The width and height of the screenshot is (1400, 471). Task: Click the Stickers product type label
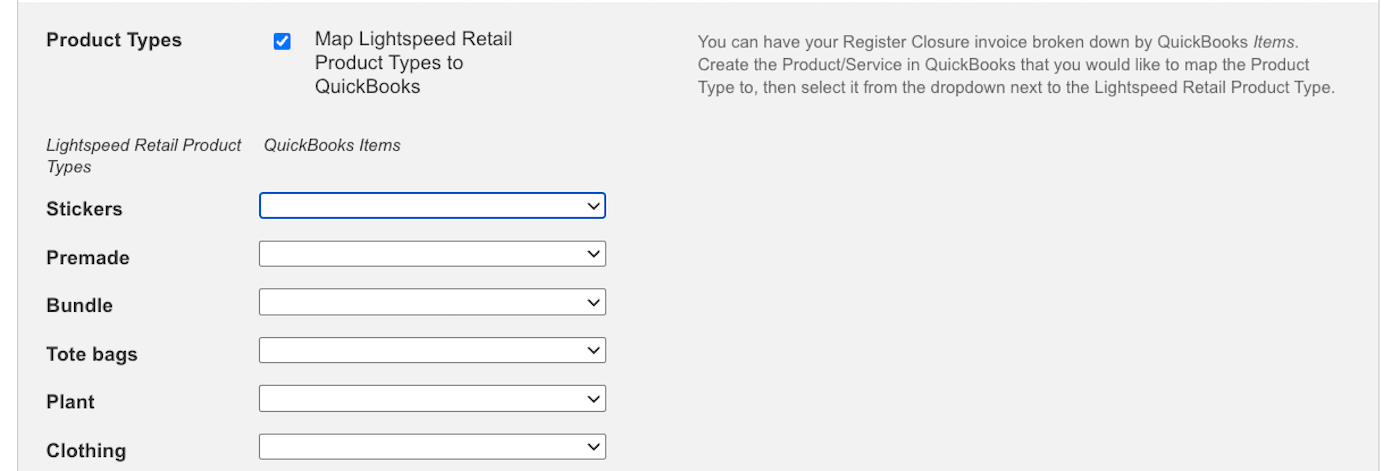[84, 209]
